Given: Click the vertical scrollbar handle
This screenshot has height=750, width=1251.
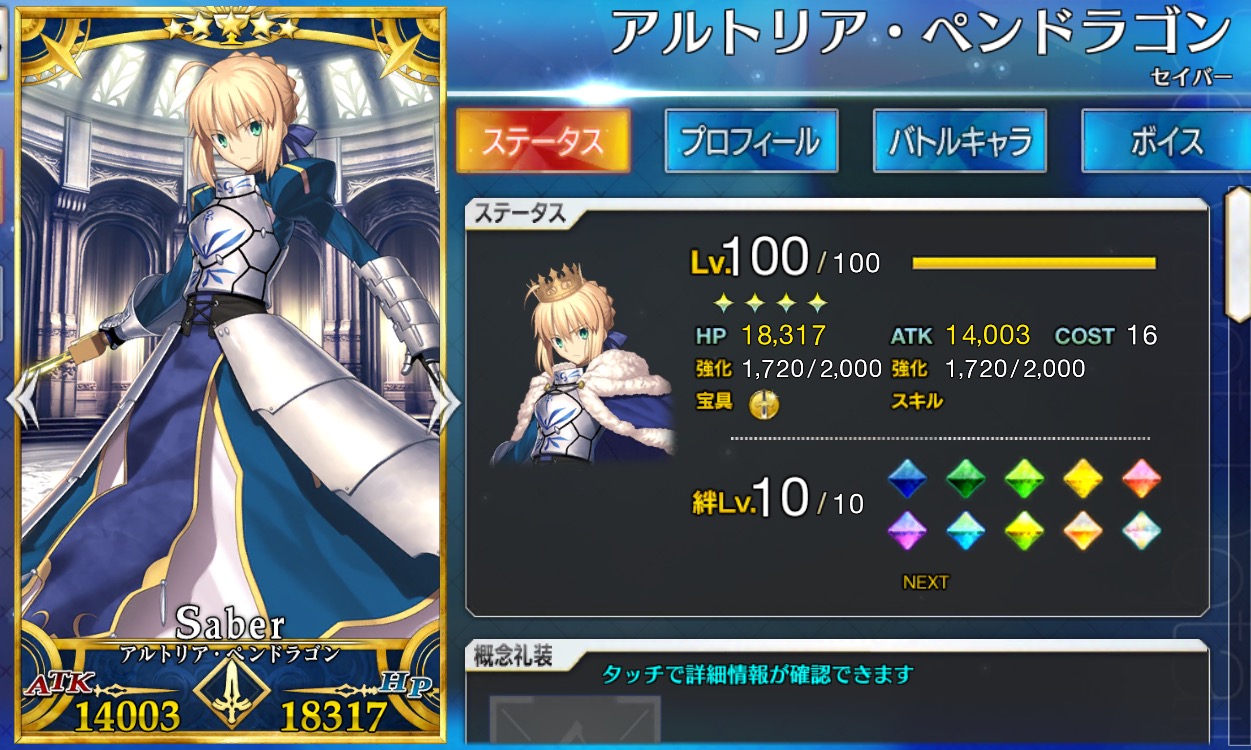Looking at the screenshot, I should 1238,254.
